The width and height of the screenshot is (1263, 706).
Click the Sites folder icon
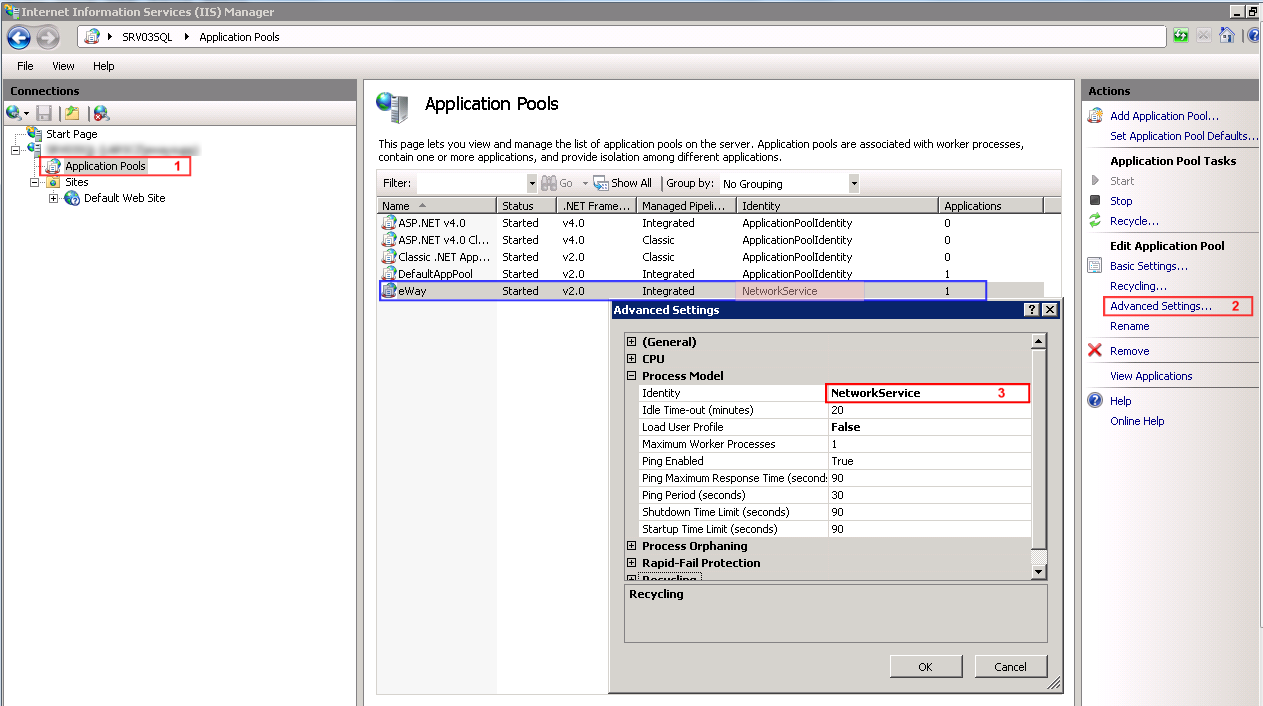click(x=53, y=182)
